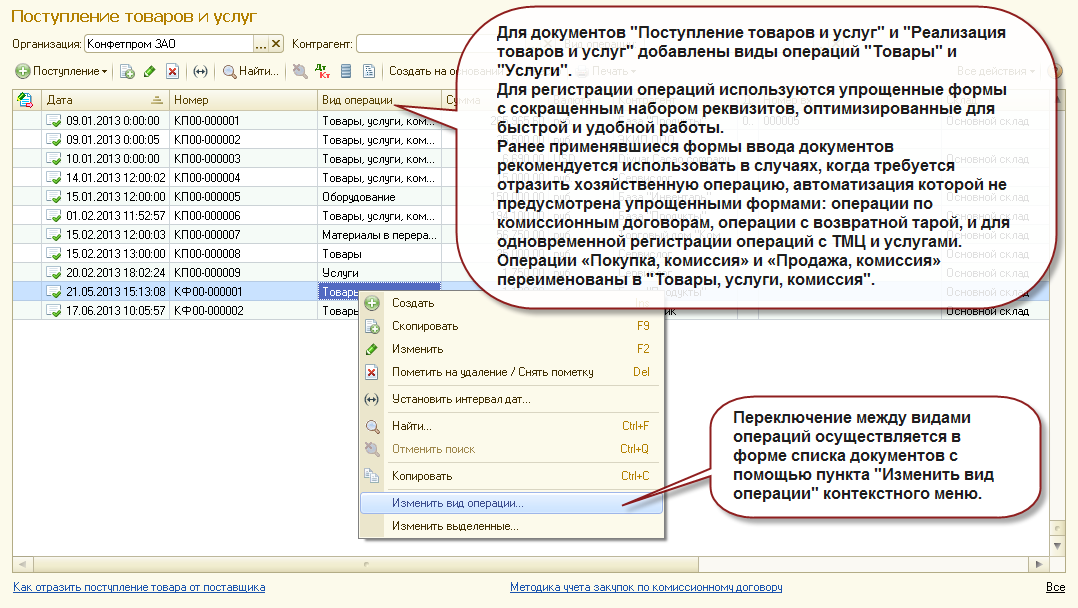Sort by the Дата column header
The image size is (1078, 608).
point(105,100)
